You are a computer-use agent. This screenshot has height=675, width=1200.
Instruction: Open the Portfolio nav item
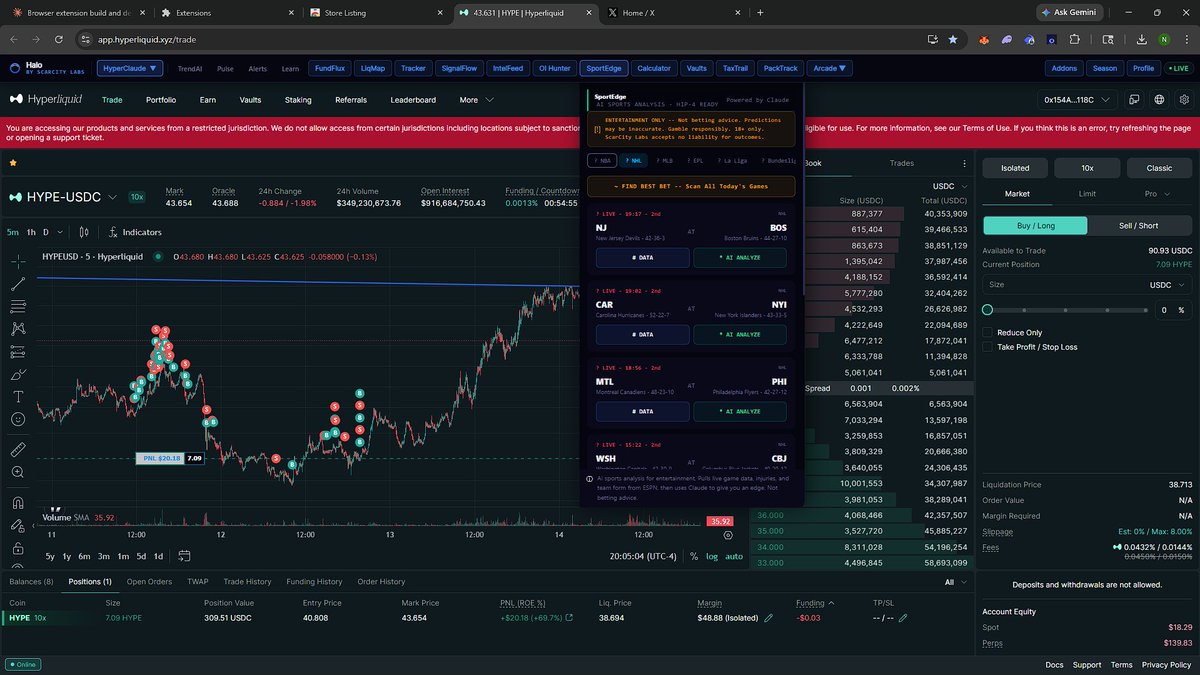[161, 100]
